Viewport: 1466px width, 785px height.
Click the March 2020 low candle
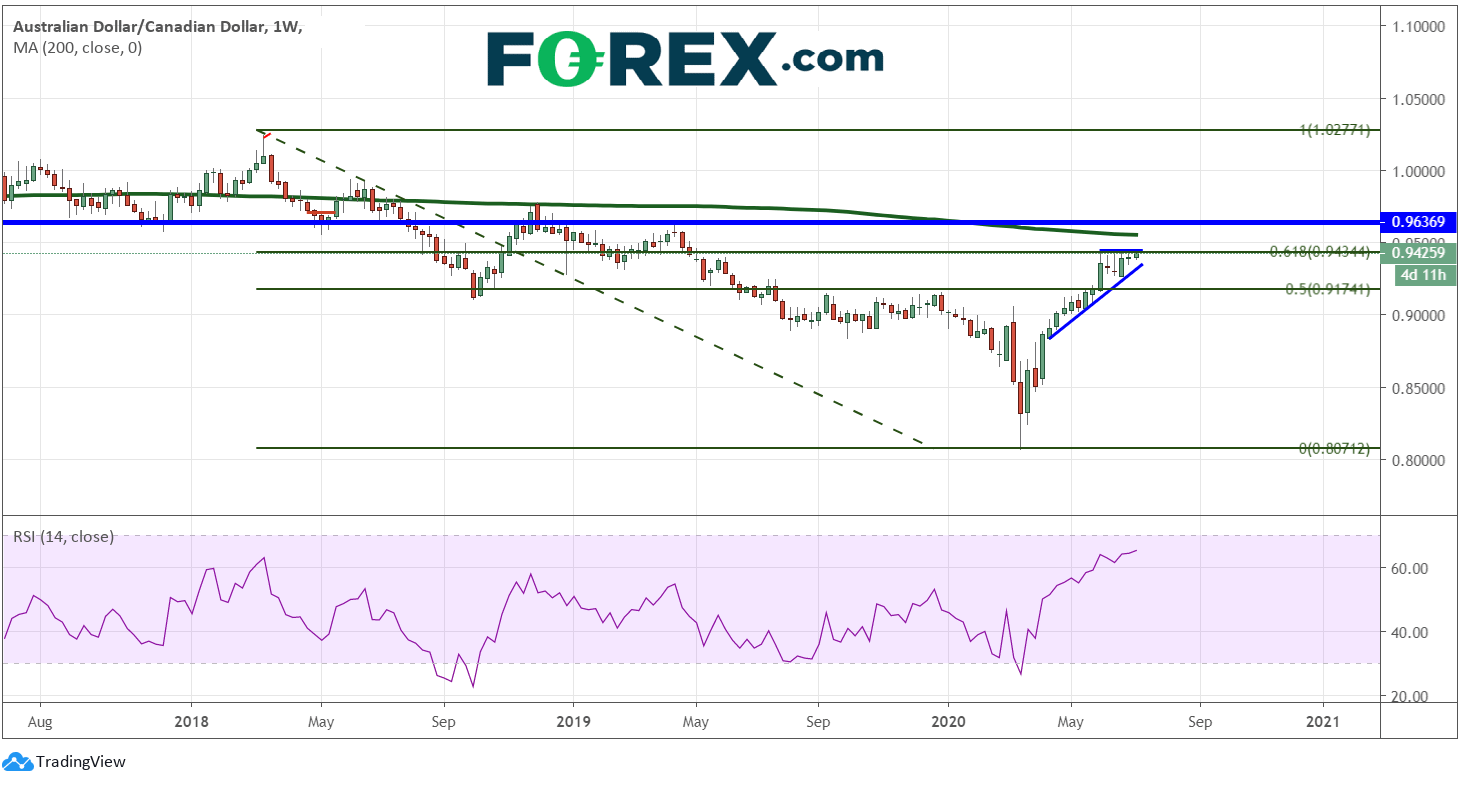tap(1021, 398)
